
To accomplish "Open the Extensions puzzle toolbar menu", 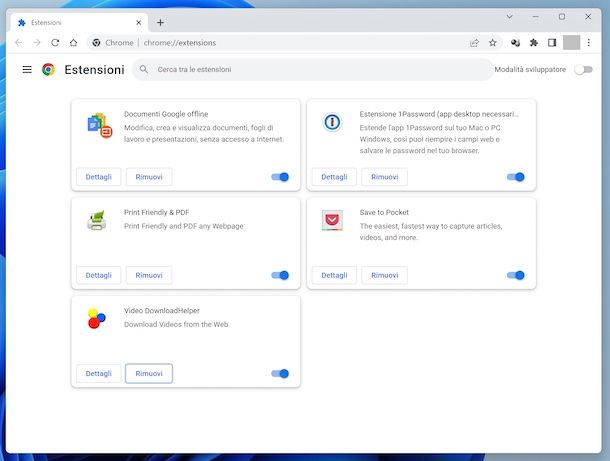I will 534,43.
